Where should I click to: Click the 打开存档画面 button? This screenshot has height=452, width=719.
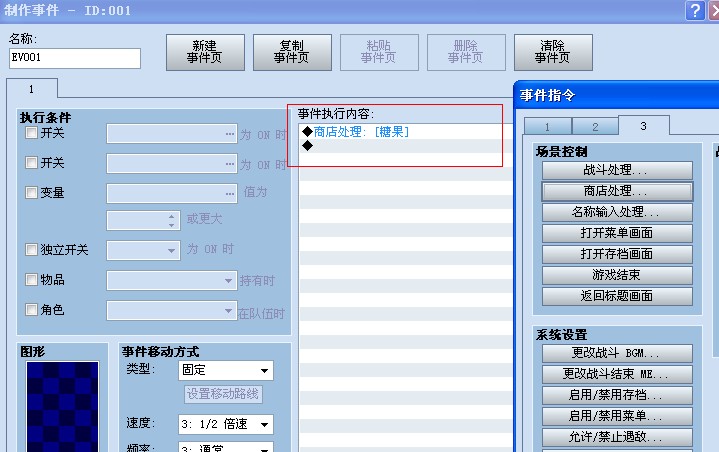tap(617, 254)
